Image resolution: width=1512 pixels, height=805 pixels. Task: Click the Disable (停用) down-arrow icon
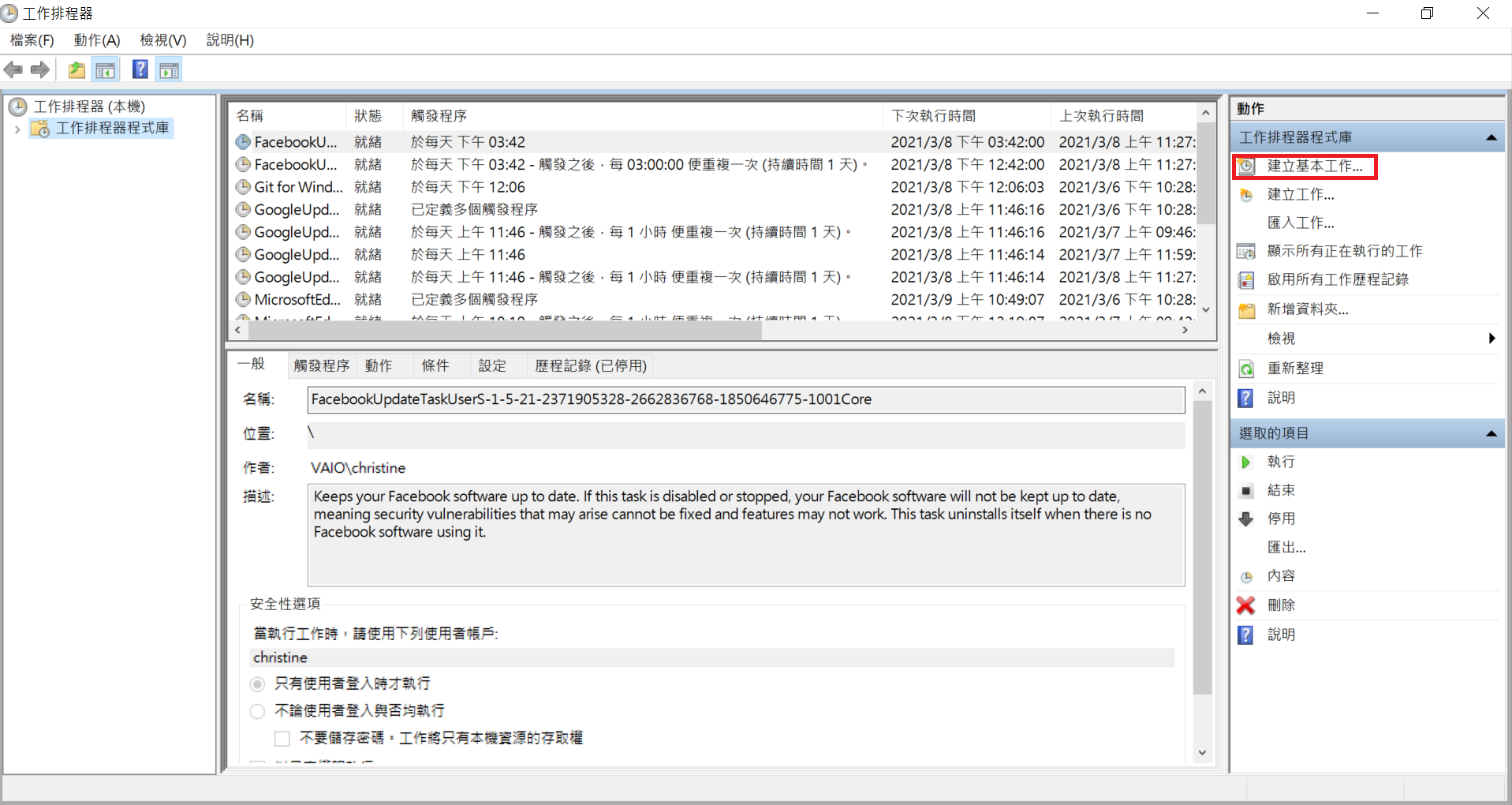(x=1246, y=519)
